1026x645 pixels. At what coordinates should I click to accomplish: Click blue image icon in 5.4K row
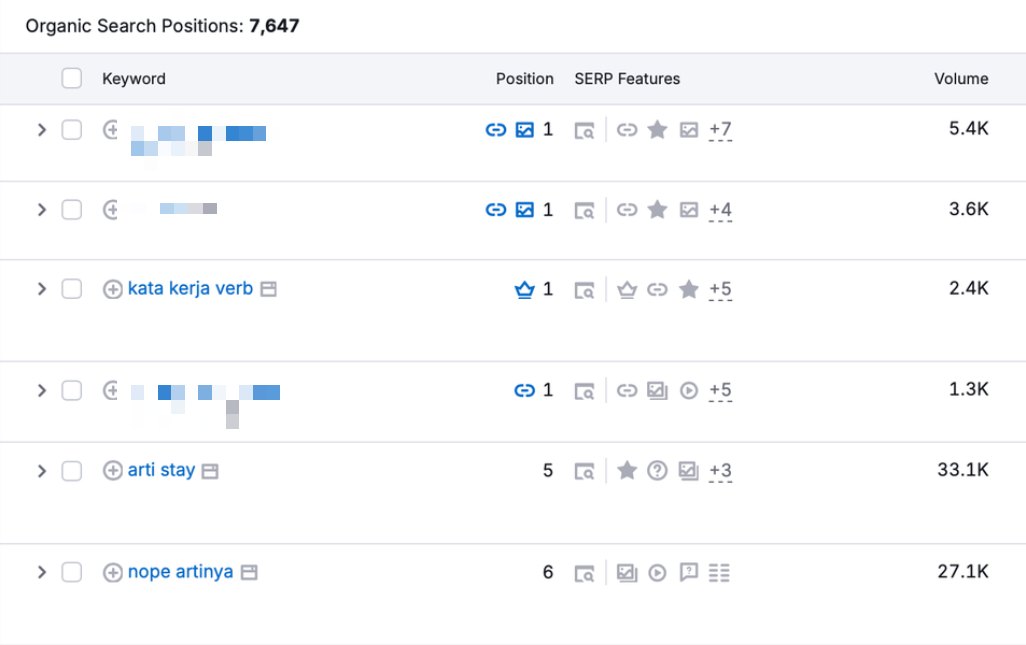coord(525,130)
